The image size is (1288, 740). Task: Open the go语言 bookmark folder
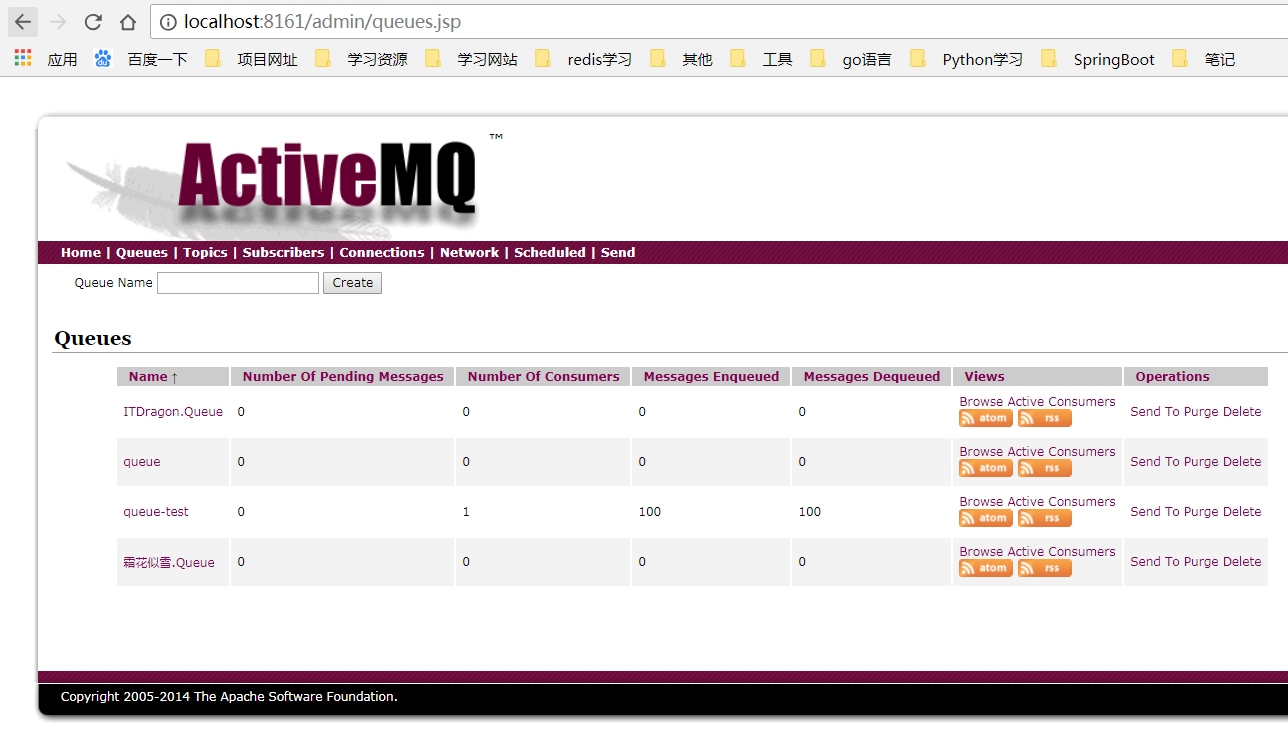(851, 59)
